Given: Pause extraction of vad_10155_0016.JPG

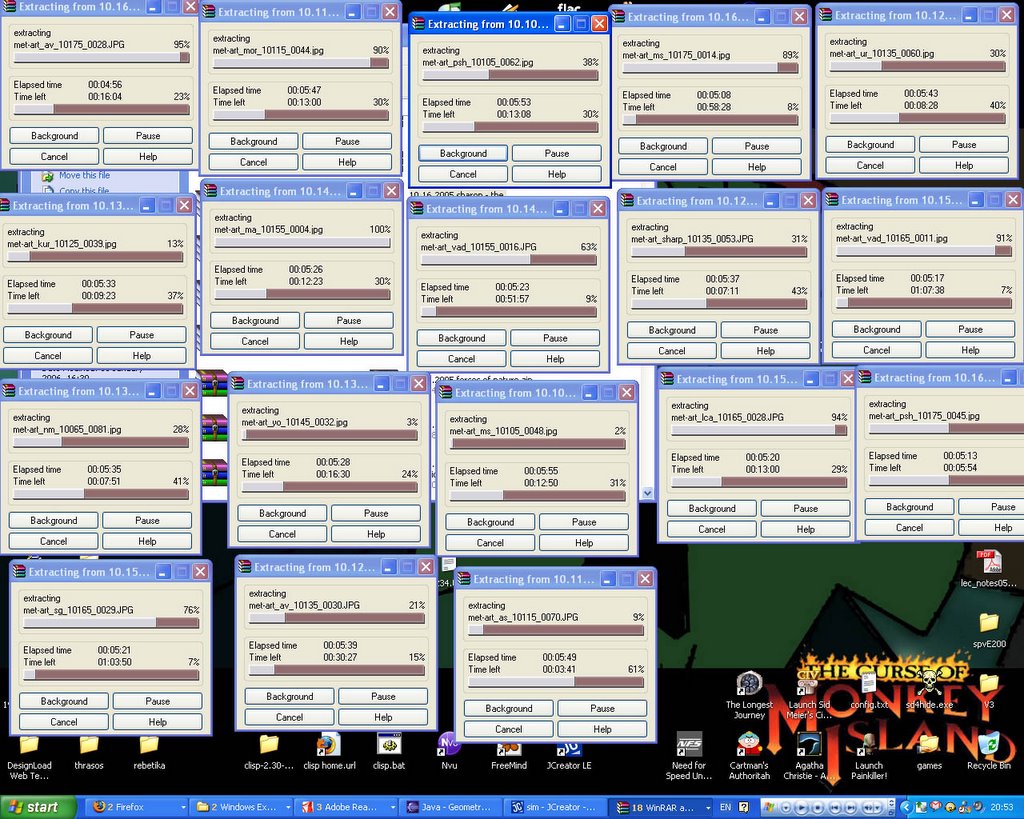Looking at the screenshot, I should coord(555,338).
